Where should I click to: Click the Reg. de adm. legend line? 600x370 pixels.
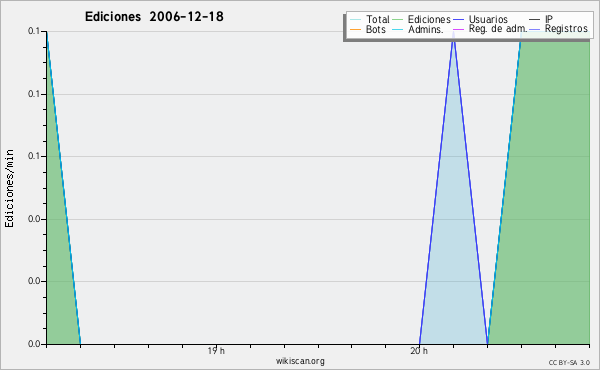(x=458, y=29)
